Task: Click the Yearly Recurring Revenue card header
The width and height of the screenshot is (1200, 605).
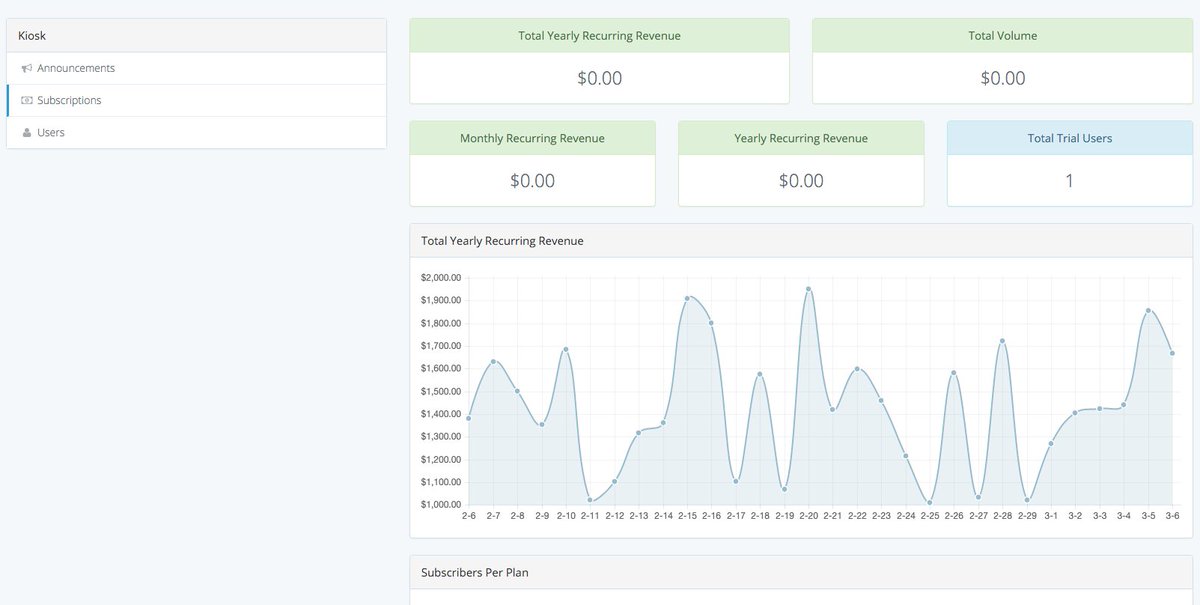Action: [x=801, y=138]
